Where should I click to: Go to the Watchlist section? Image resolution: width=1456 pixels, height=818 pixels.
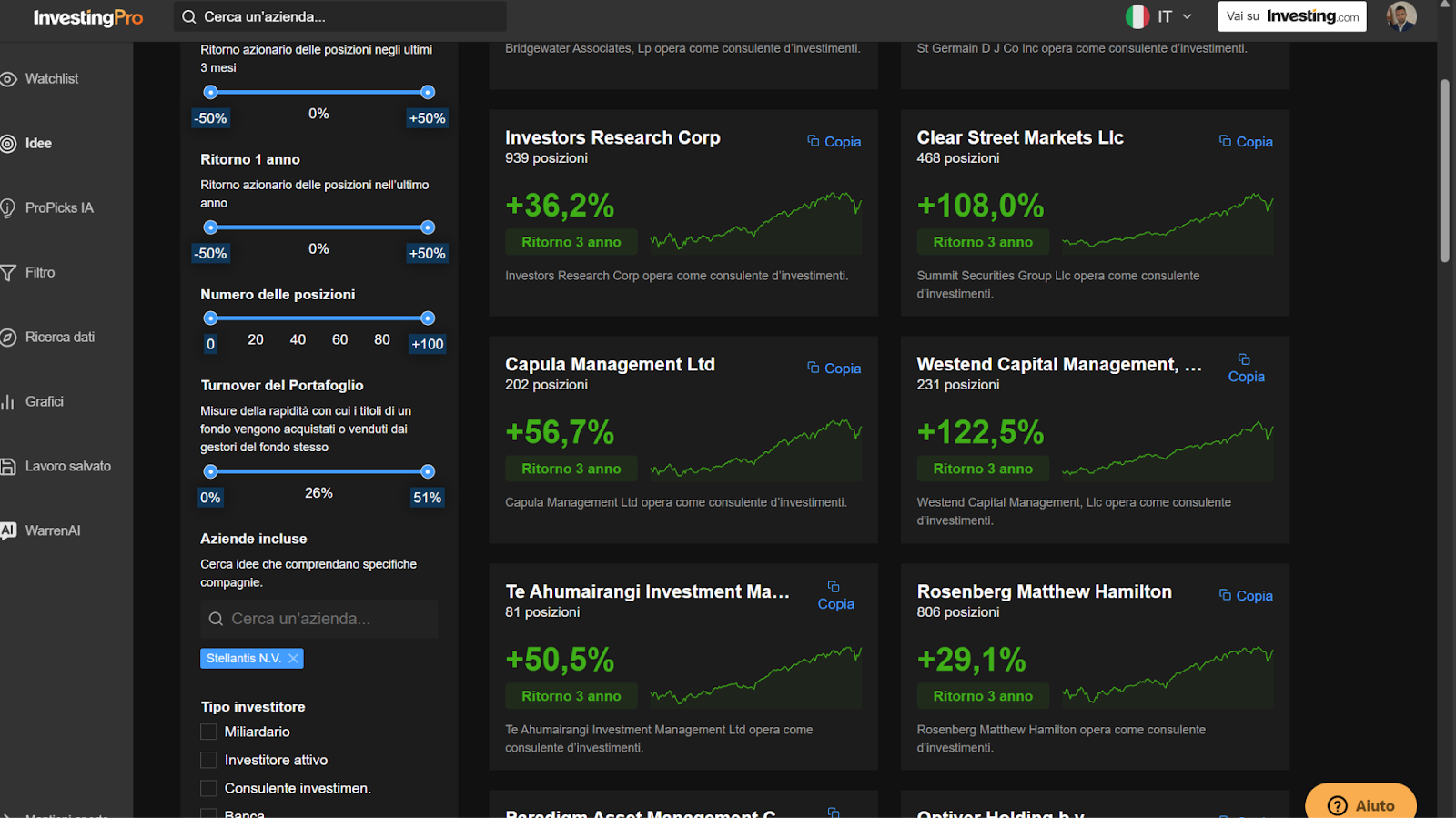tap(52, 79)
